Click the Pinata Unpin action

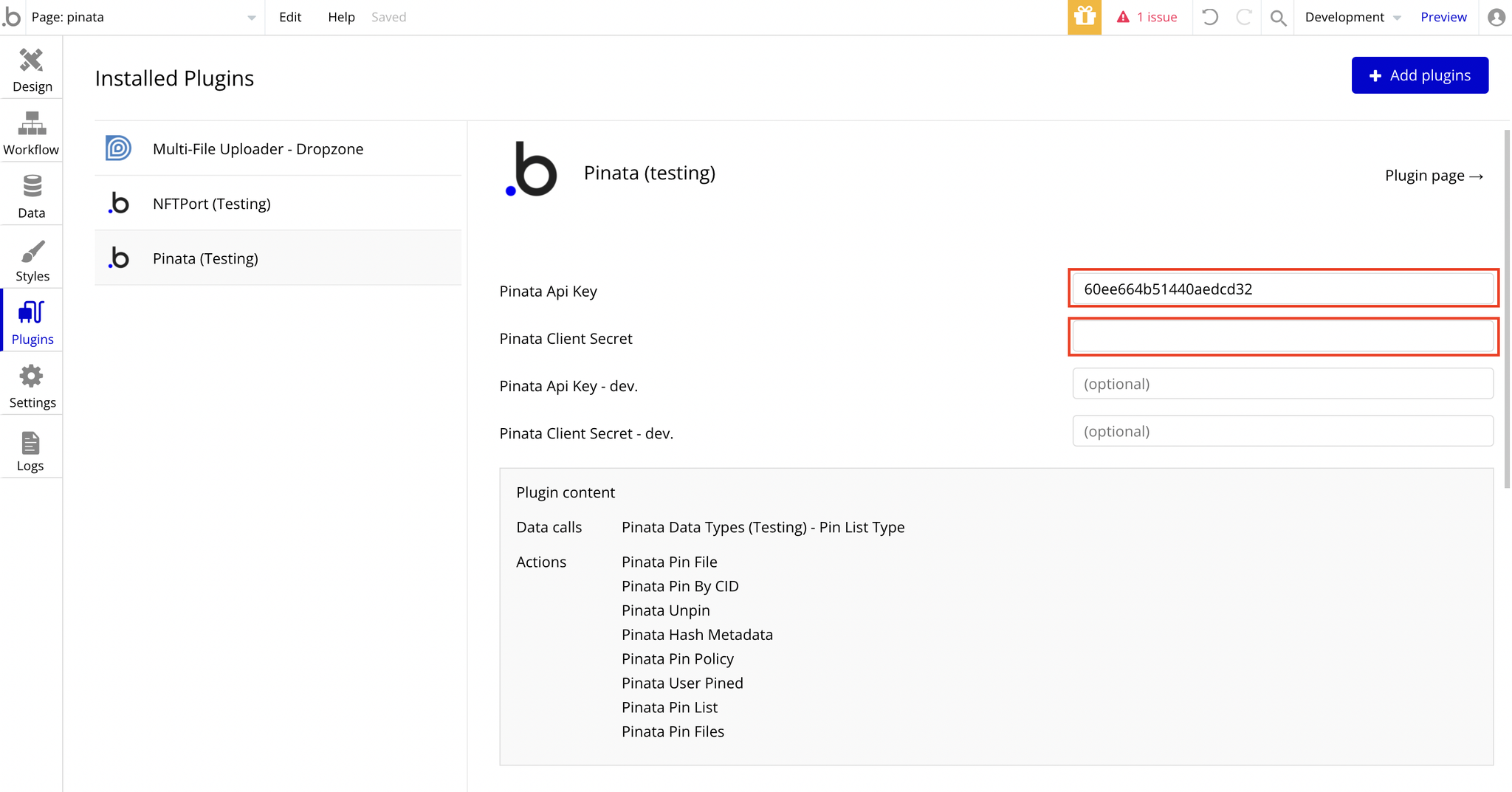click(665, 610)
